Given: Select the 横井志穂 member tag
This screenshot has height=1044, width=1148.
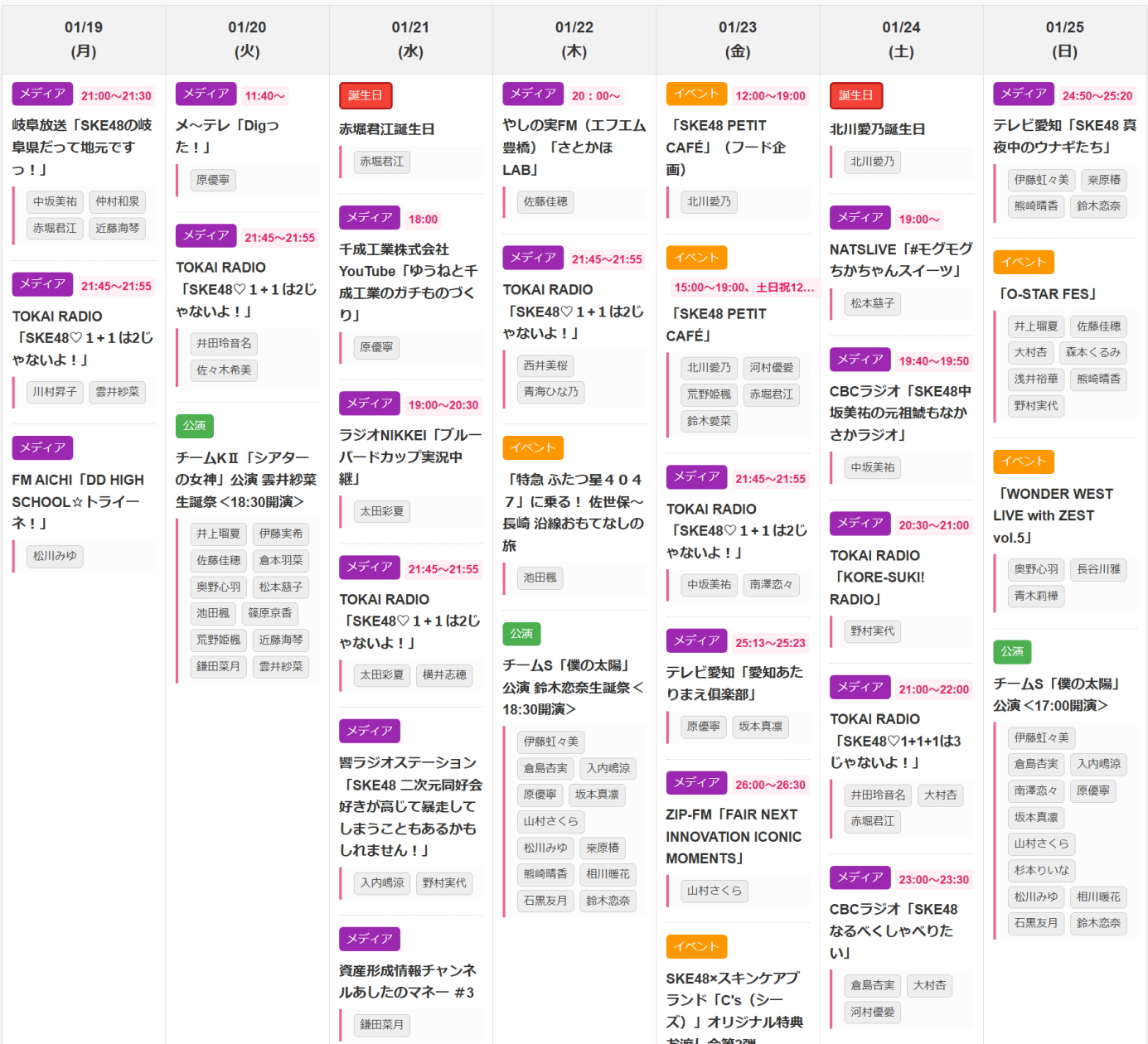Looking at the screenshot, I should pyautogui.click(x=444, y=674).
